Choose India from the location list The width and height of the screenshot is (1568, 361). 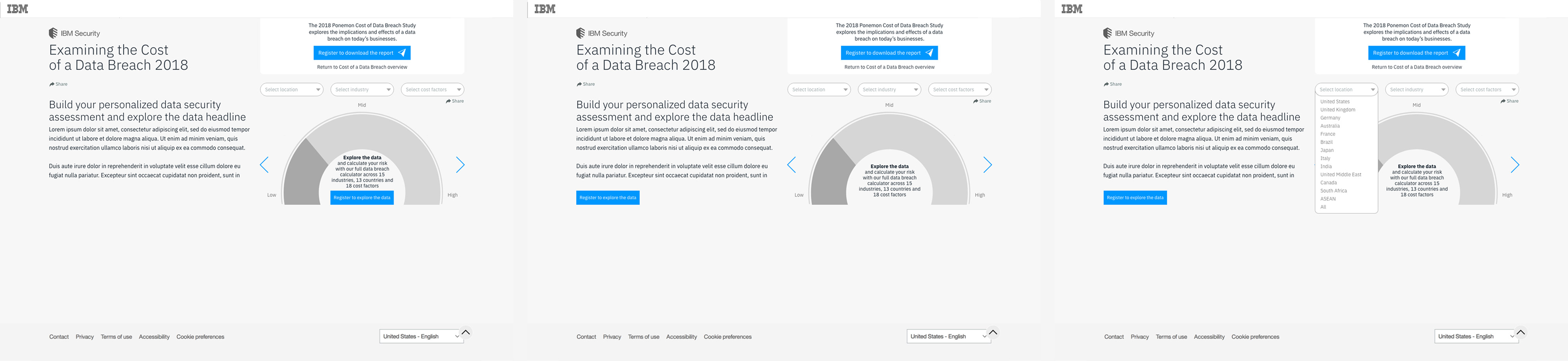pyautogui.click(x=1326, y=166)
